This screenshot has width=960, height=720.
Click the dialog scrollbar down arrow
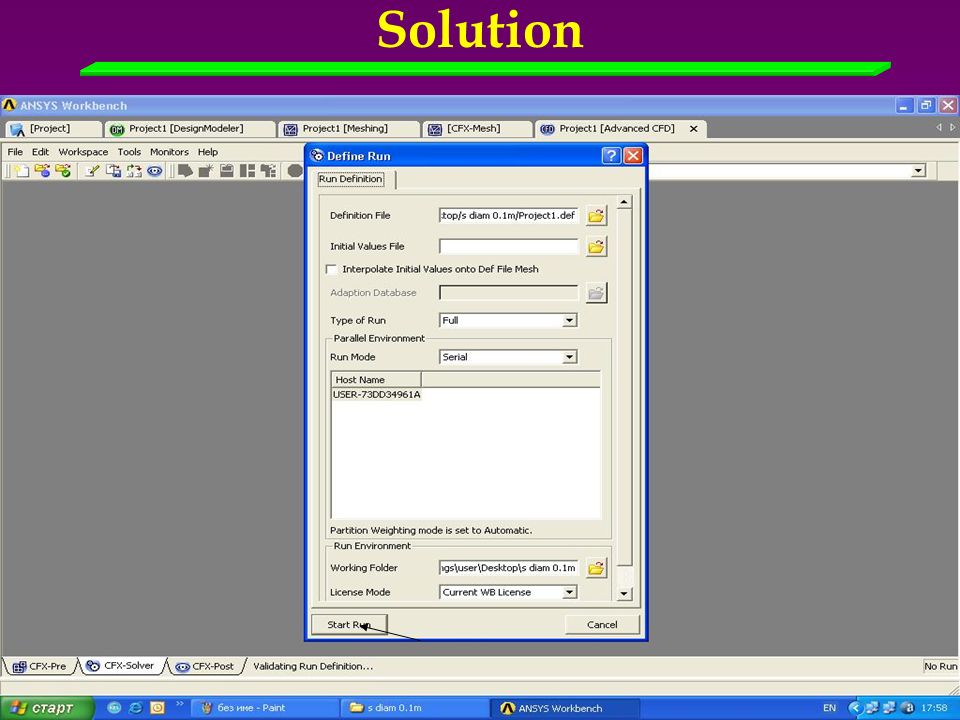click(x=624, y=593)
